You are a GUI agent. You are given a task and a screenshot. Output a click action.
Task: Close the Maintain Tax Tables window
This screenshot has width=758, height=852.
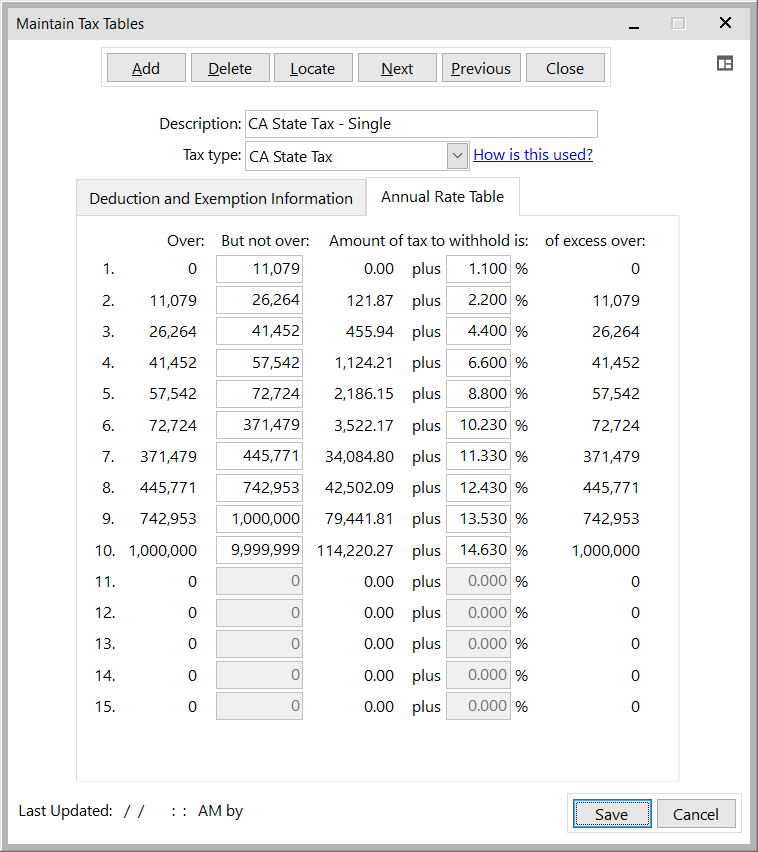coord(725,23)
